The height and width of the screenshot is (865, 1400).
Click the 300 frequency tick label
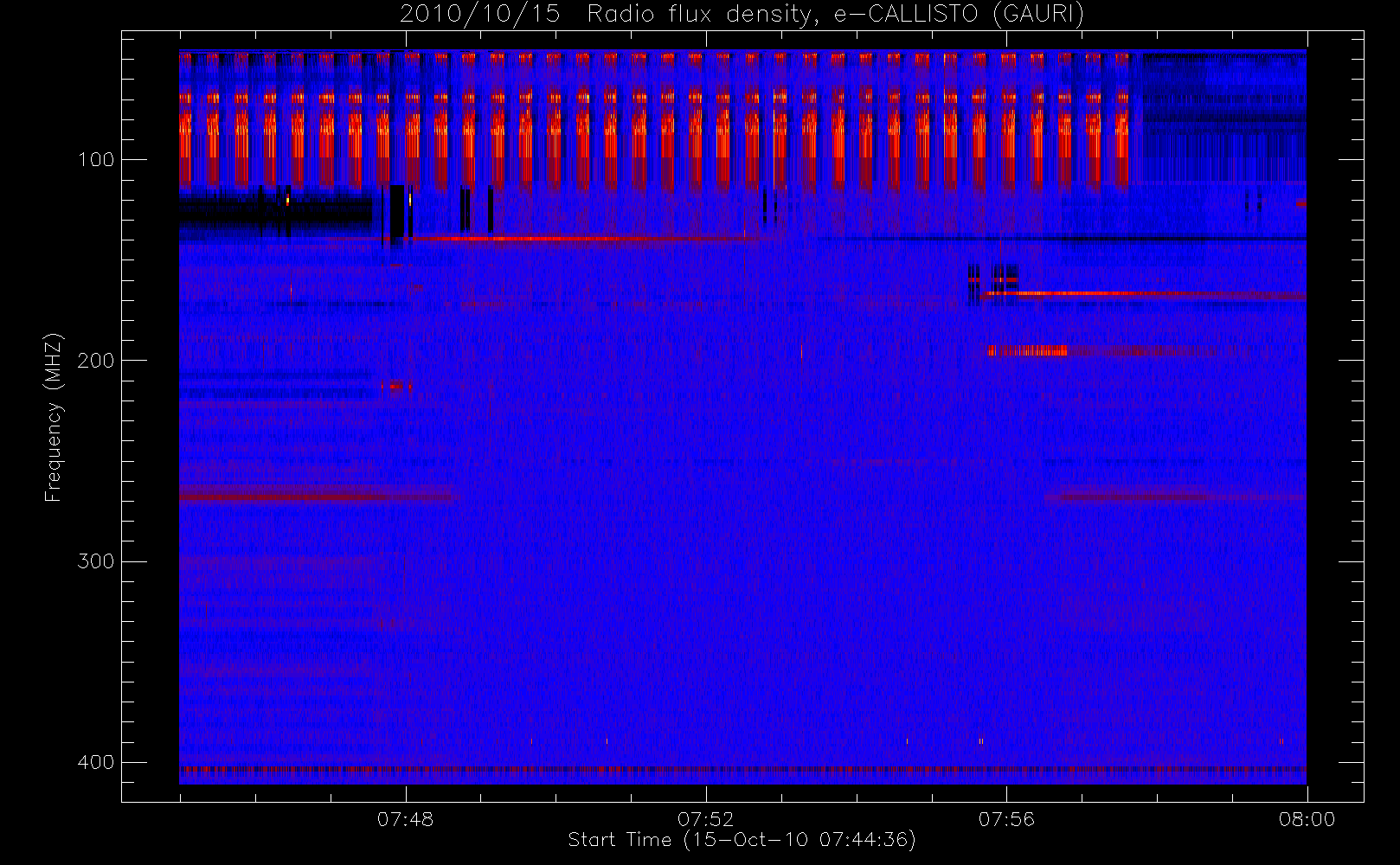click(x=95, y=561)
